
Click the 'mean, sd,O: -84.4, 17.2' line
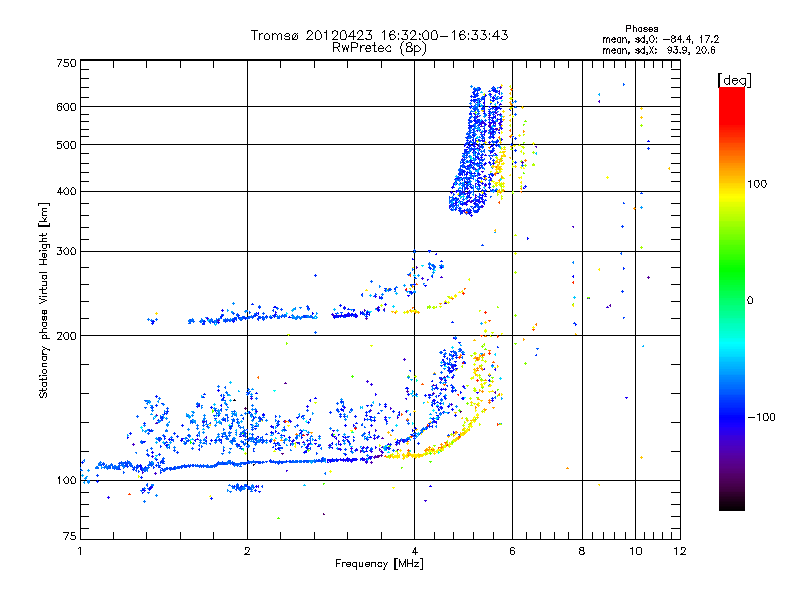(661, 39)
